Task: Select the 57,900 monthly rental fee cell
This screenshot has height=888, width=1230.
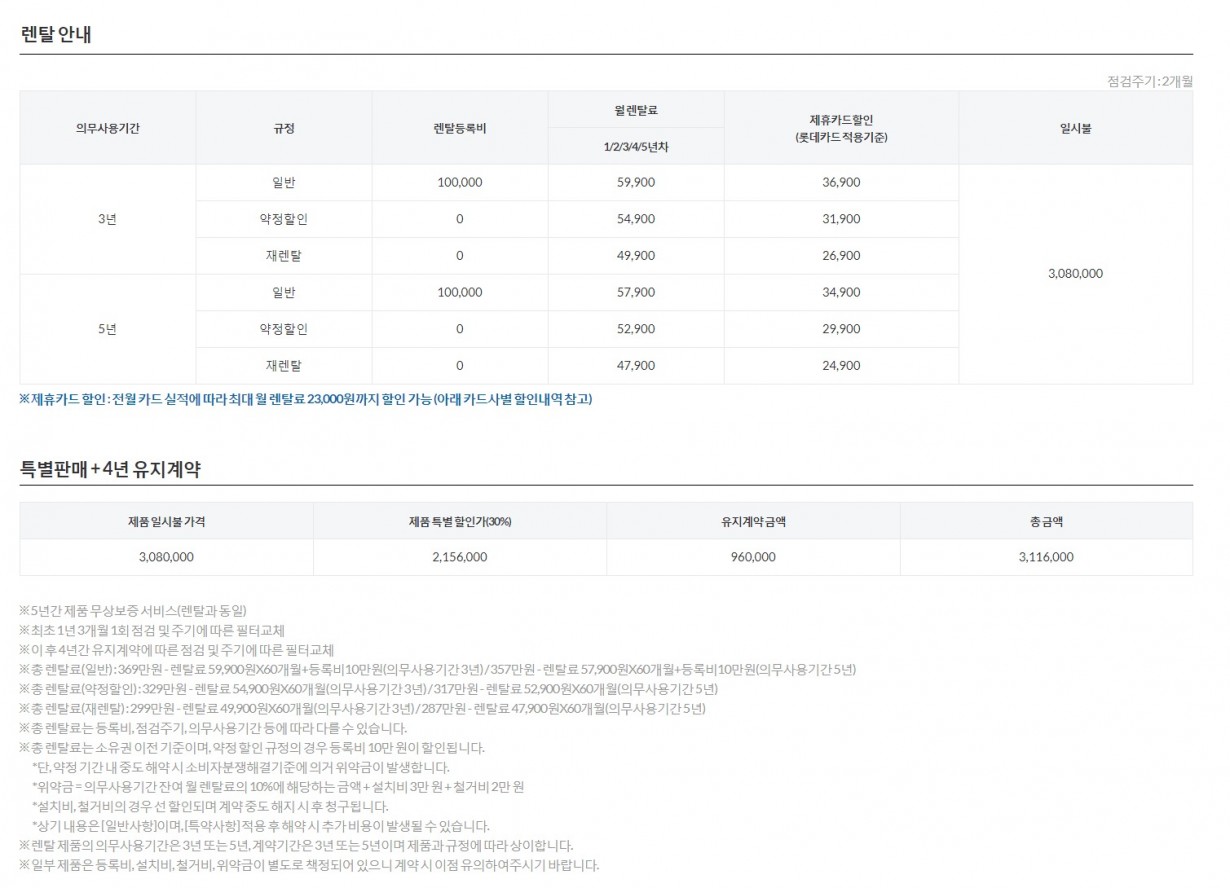Action: (x=636, y=292)
